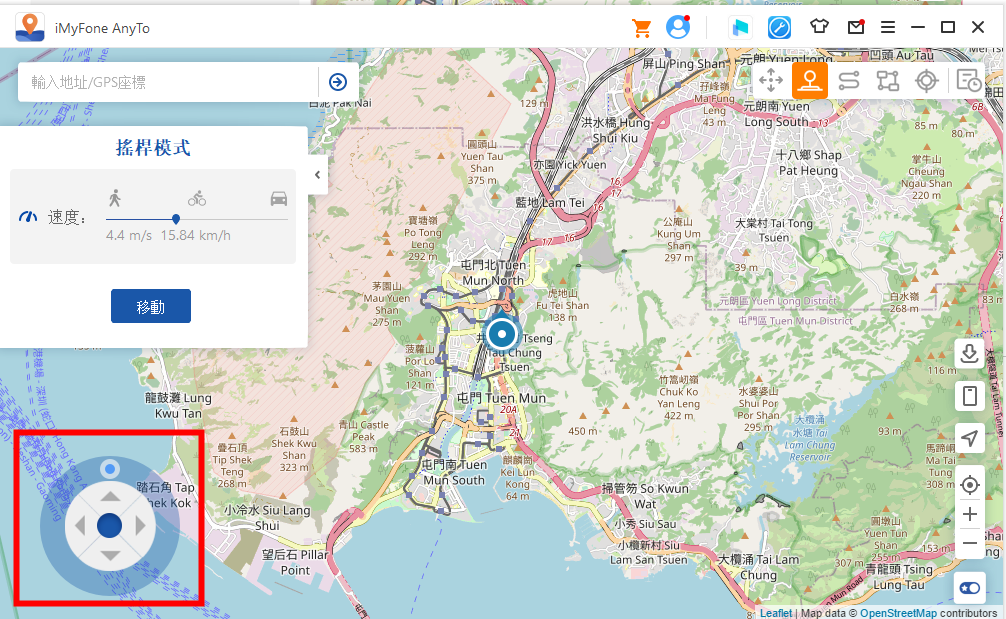Click the current location marker on map
Image resolution: width=1006 pixels, height=619 pixels.
502,334
